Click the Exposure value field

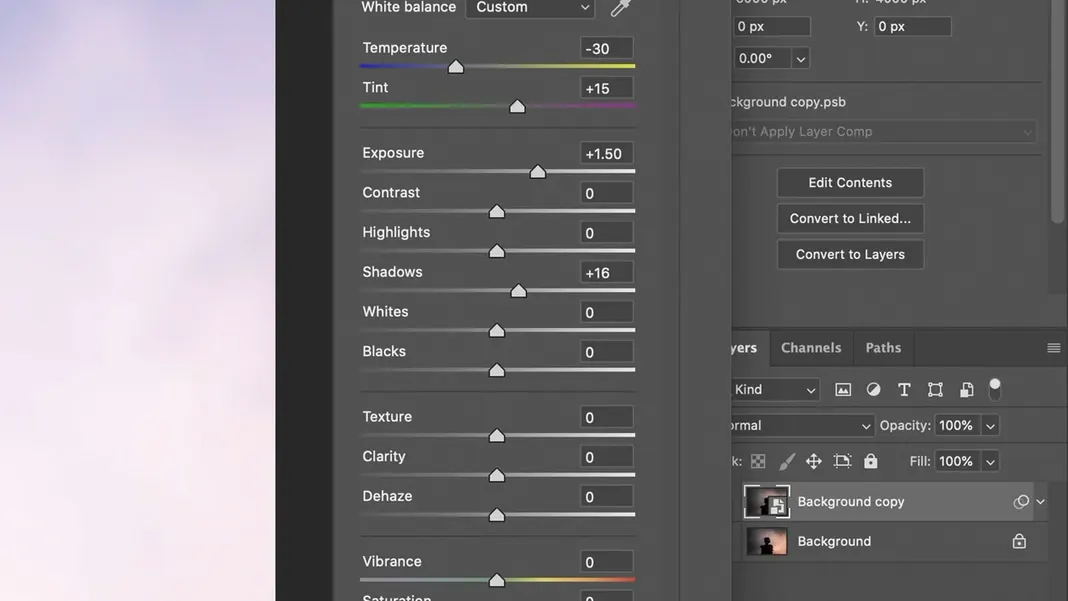click(606, 154)
